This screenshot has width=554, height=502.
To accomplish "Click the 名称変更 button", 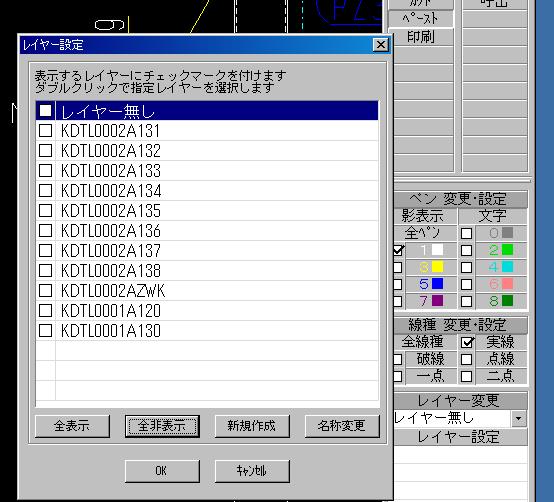I will [x=342, y=426].
